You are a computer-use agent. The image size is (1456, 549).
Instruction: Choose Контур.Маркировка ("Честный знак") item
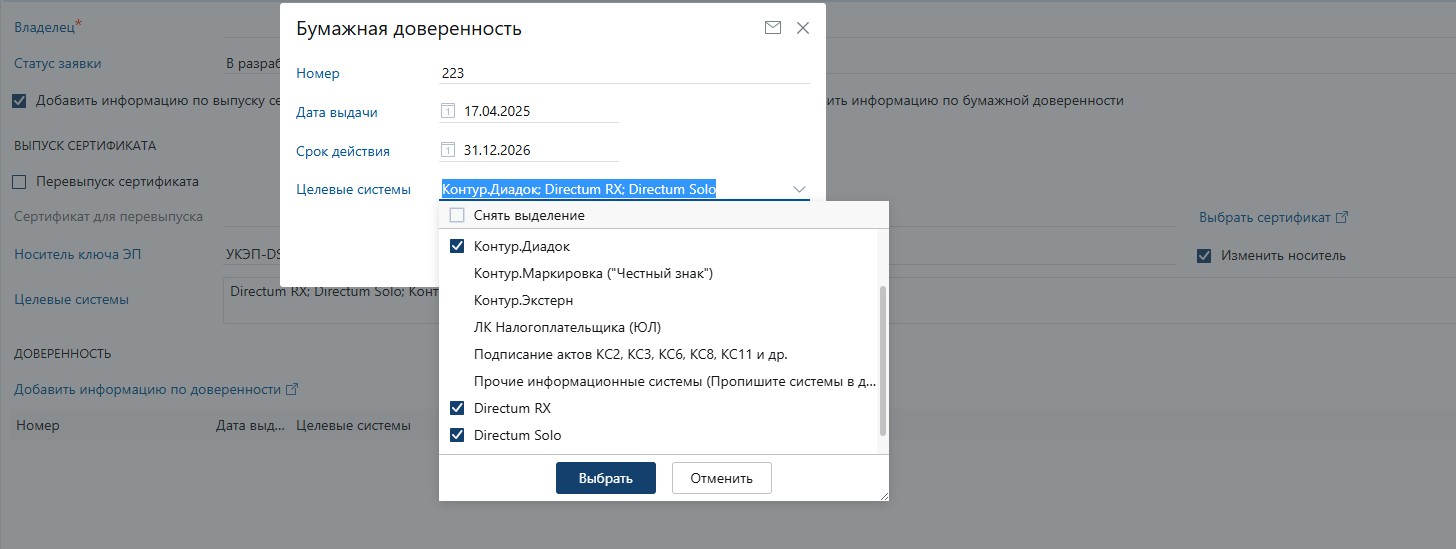[593, 273]
